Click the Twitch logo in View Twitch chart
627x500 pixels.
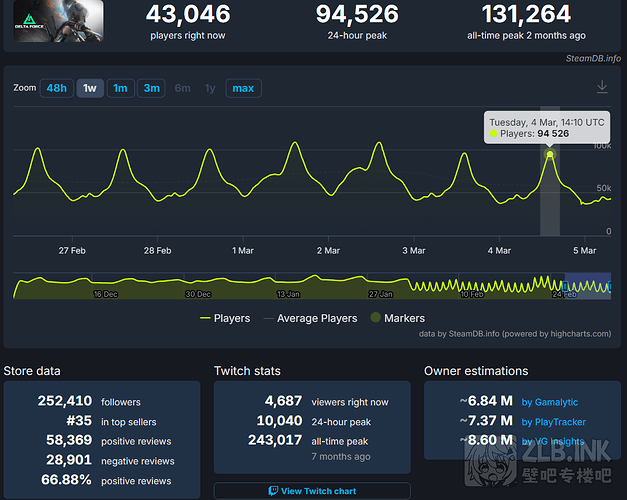tap(273, 491)
